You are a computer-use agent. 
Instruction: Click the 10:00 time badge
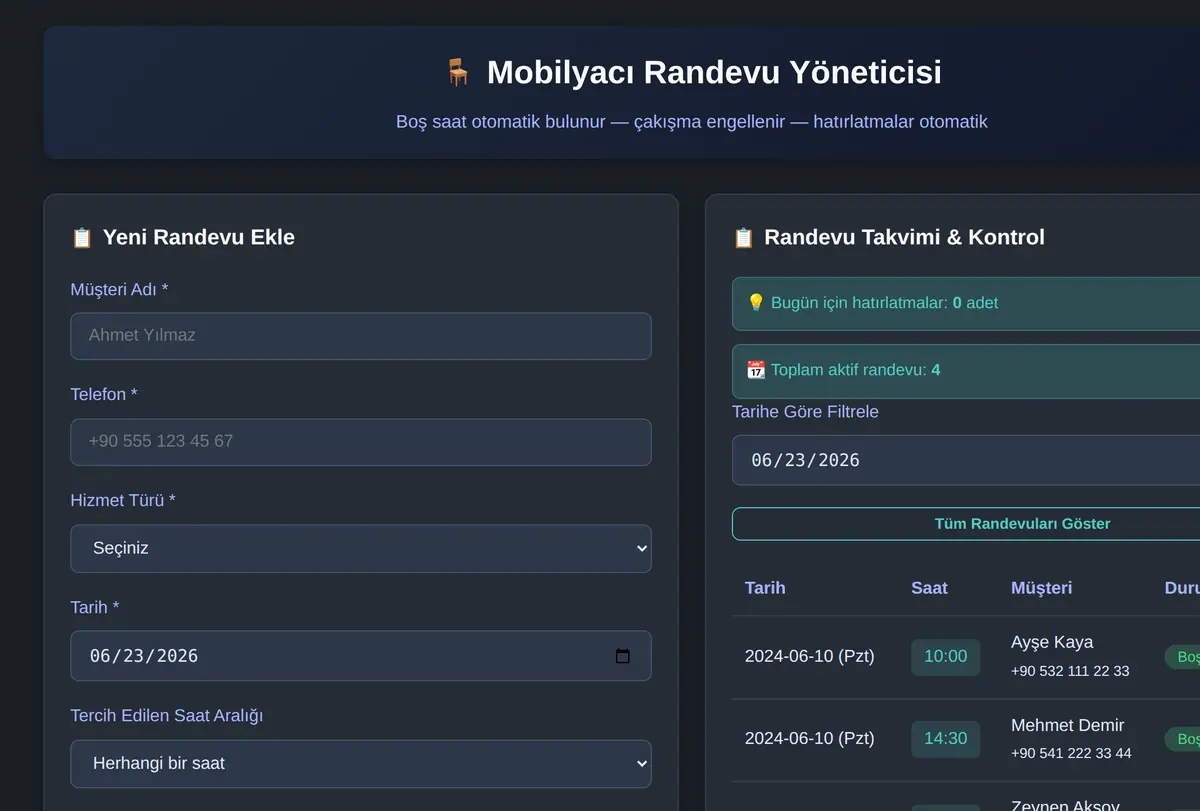(945, 657)
